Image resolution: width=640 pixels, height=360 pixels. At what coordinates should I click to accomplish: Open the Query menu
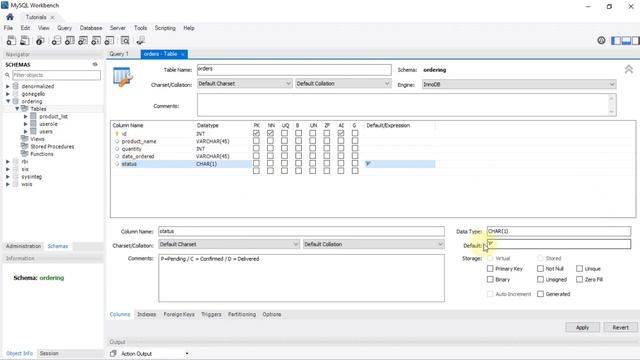pos(64,28)
